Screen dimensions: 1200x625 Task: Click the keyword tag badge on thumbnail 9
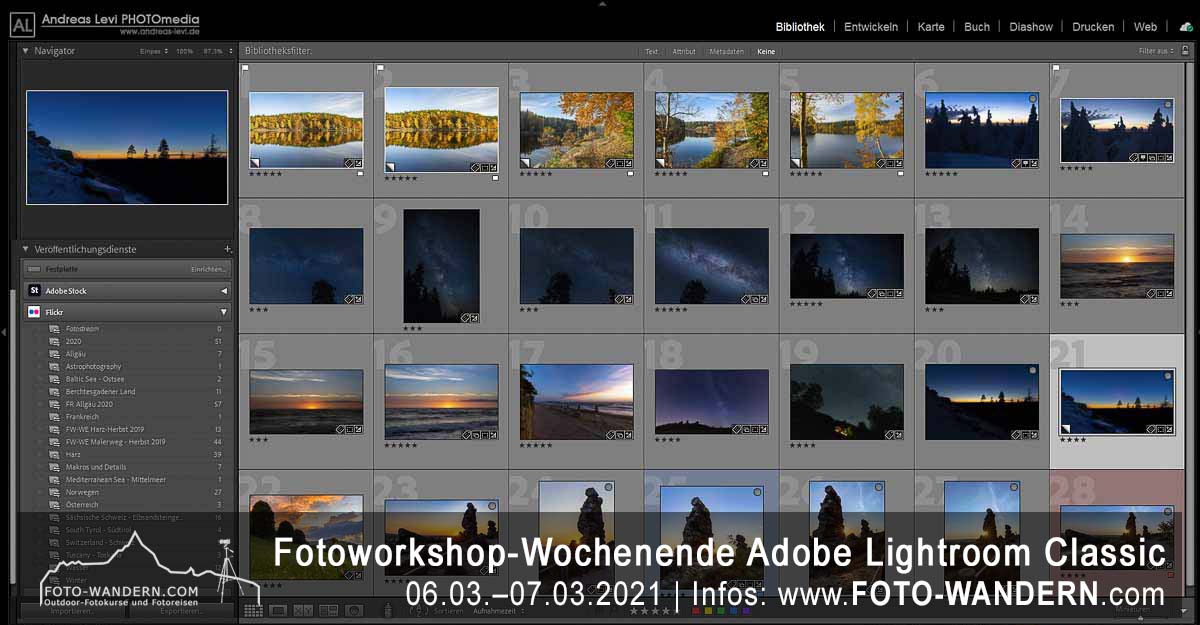pyautogui.click(x=466, y=317)
